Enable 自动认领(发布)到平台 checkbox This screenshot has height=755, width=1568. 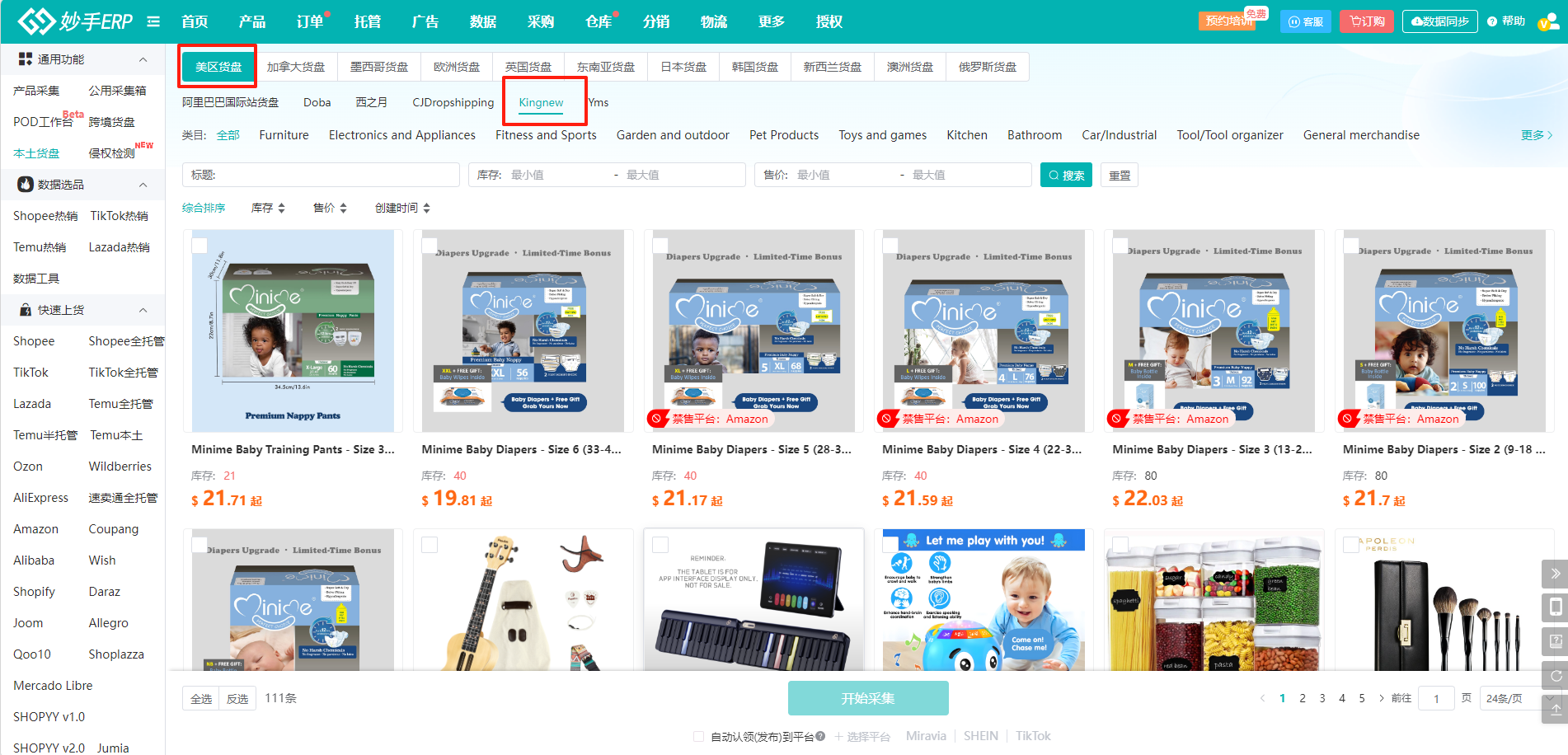tap(699, 736)
